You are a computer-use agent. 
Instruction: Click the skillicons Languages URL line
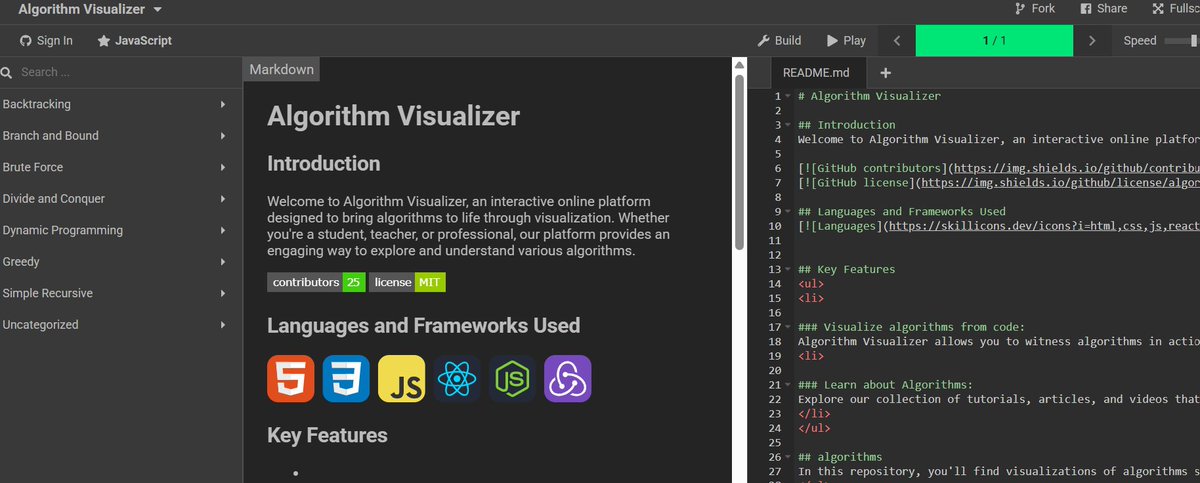pos(998,226)
